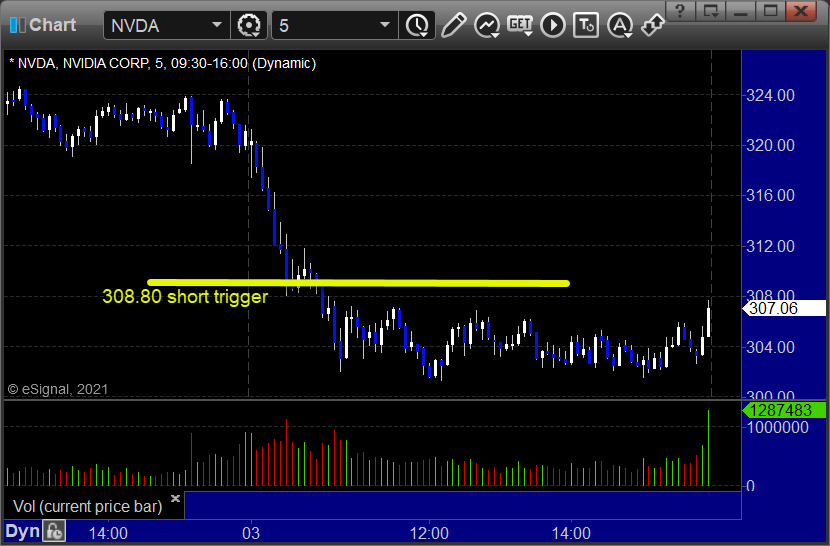830x546 pixels.
Task: Click the 1000000 volume axis label
Action: pyautogui.click(x=777, y=427)
